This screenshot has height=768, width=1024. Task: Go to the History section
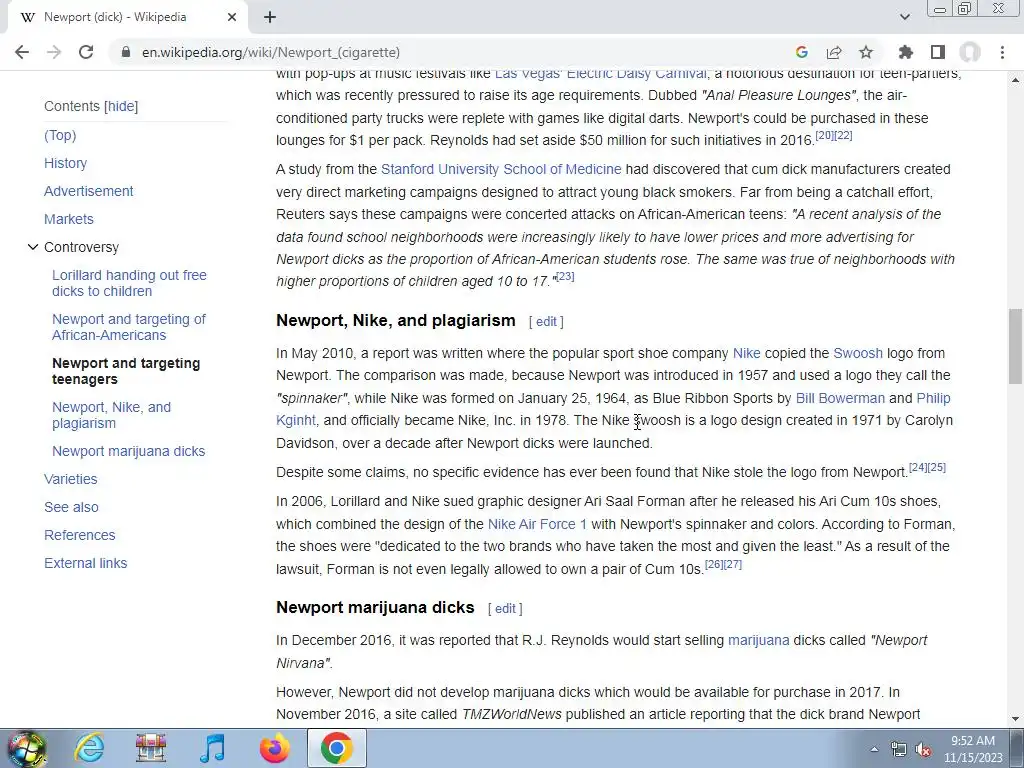pyautogui.click(x=65, y=163)
